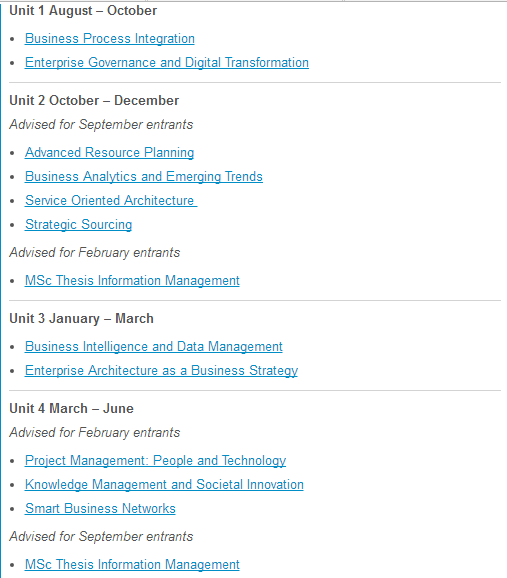
Task: Go to the Strategic Sourcing course
Action: [x=79, y=224]
